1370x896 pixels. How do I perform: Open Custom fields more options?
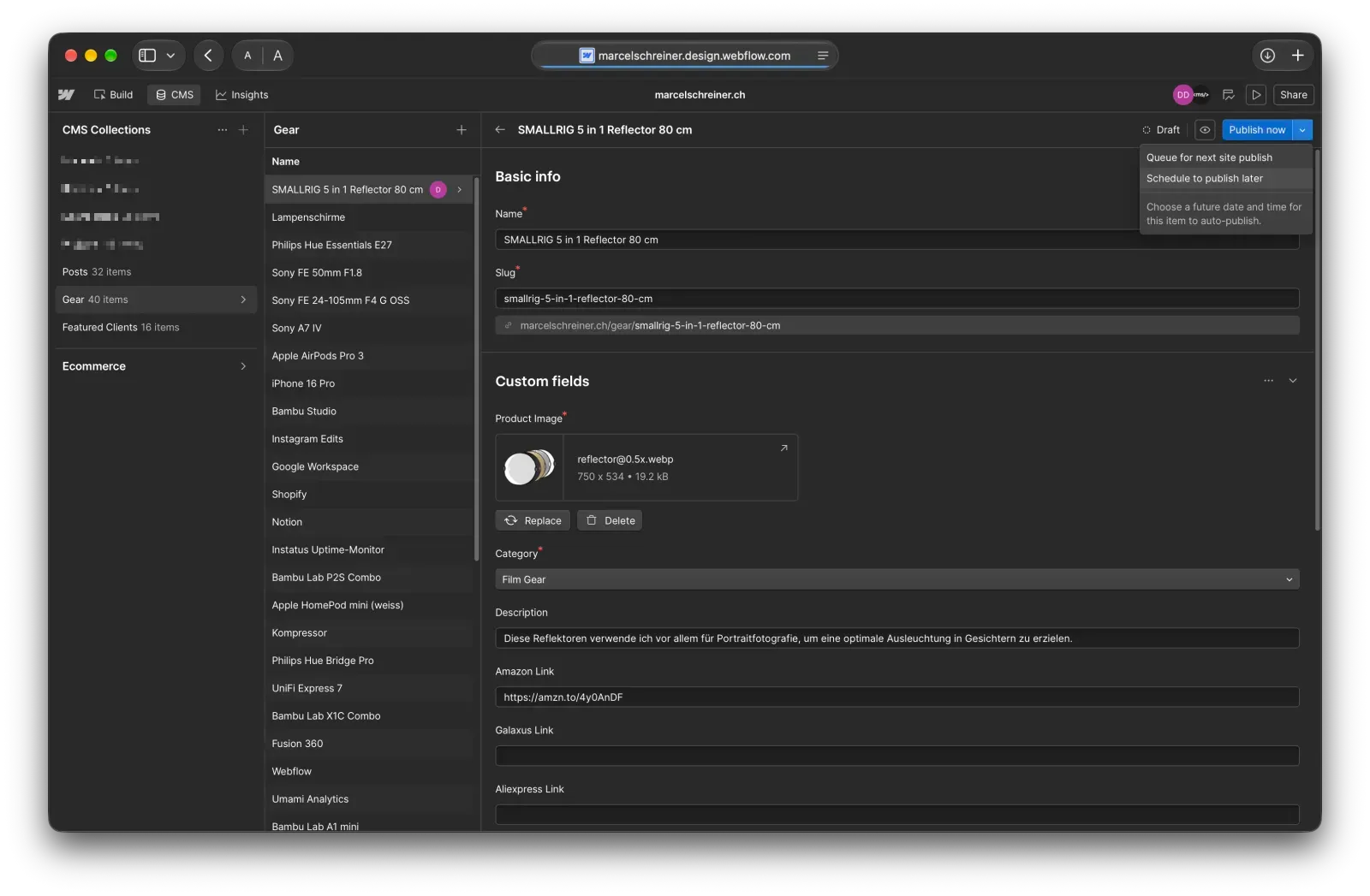tap(1268, 381)
